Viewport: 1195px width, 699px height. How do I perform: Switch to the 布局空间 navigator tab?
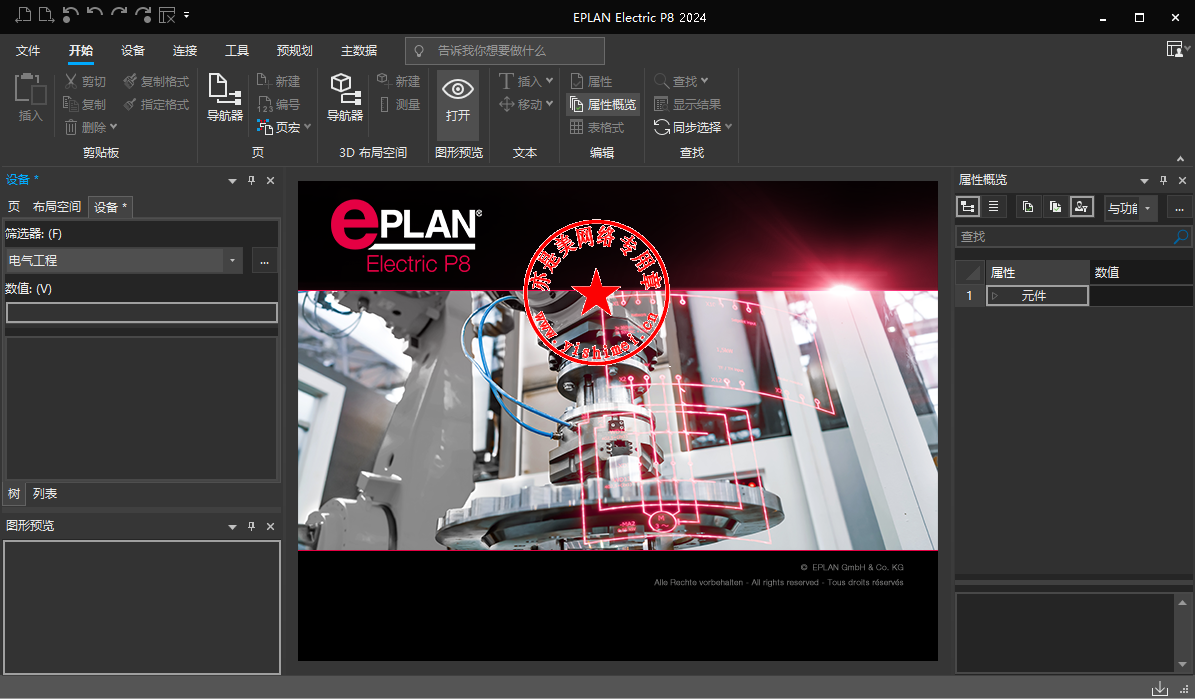point(57,207)
